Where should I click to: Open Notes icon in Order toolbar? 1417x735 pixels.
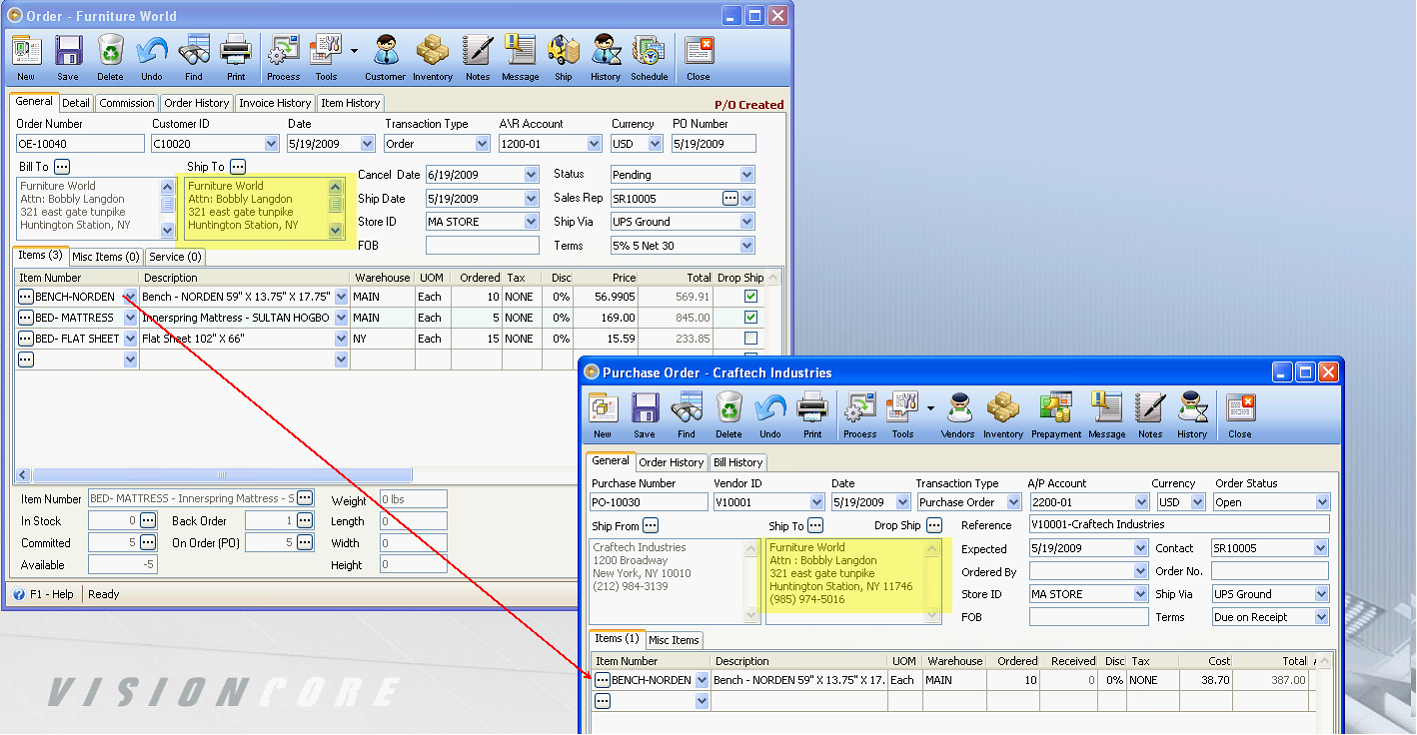(478, 50)
